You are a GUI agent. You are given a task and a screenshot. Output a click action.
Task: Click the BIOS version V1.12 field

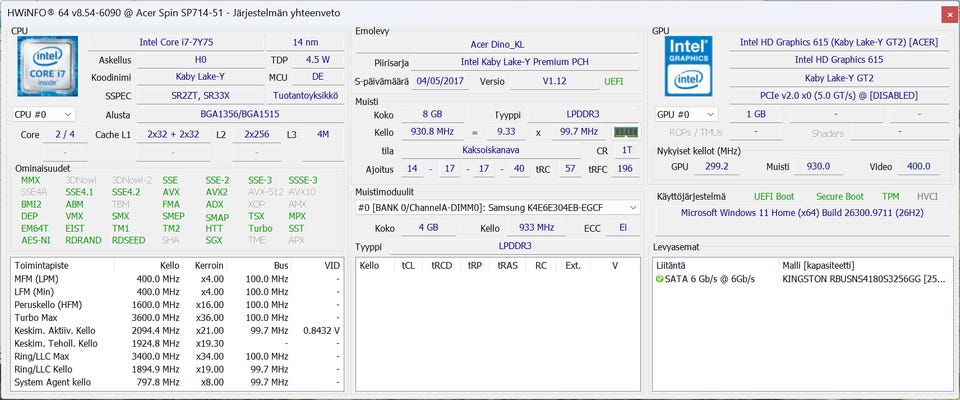[x=553, y=81]
